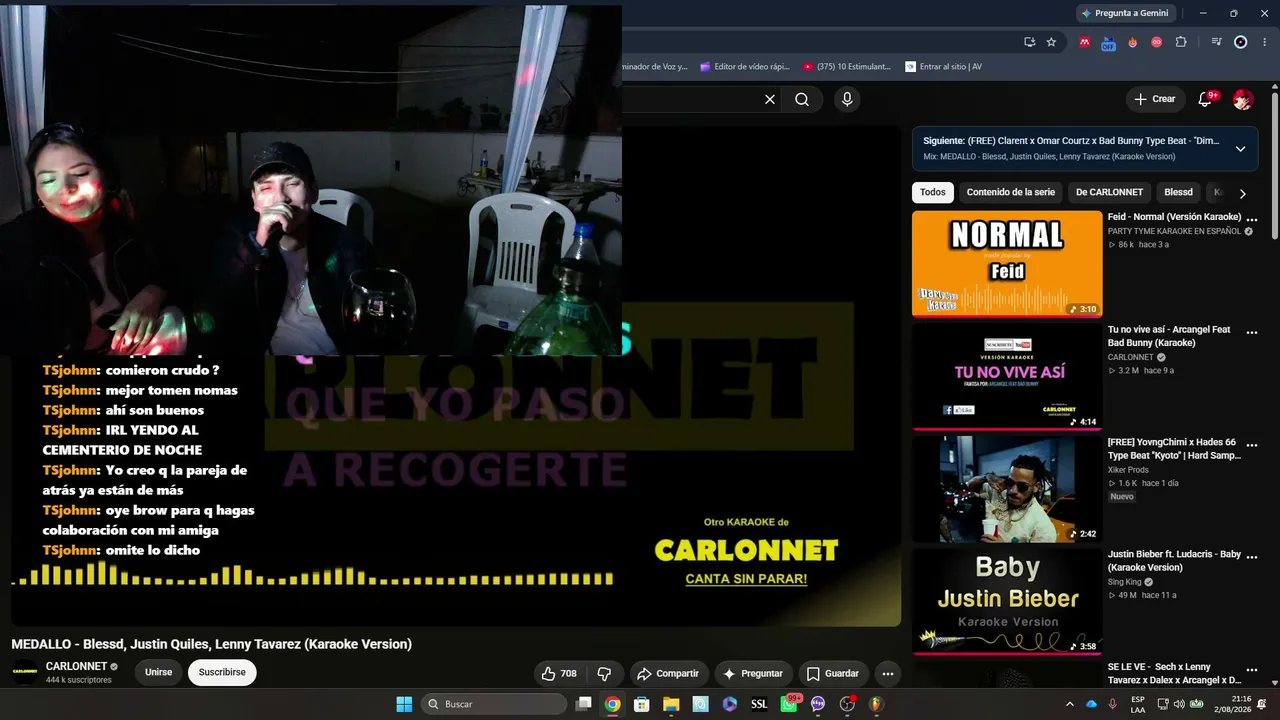
Task: Open Chrome from the taskbar
Action: point(612,704)
